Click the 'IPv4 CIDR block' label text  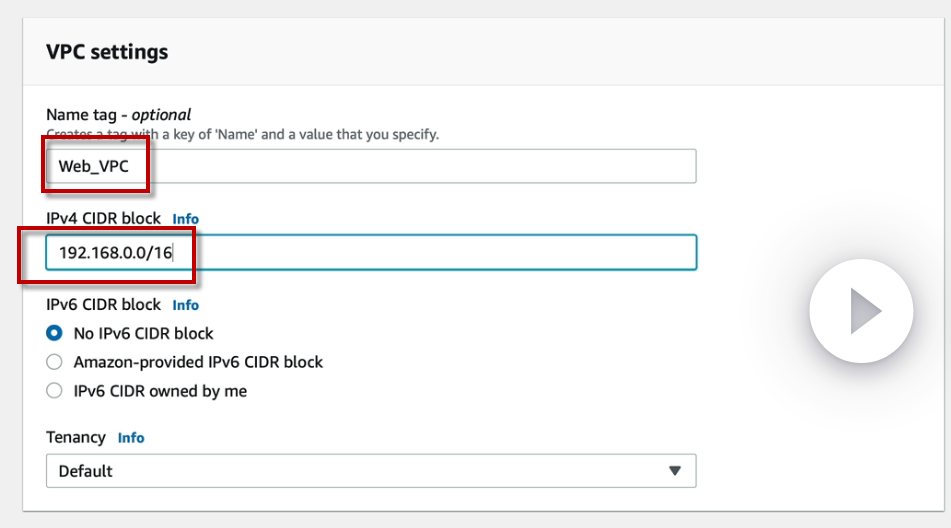click(104, 218)
